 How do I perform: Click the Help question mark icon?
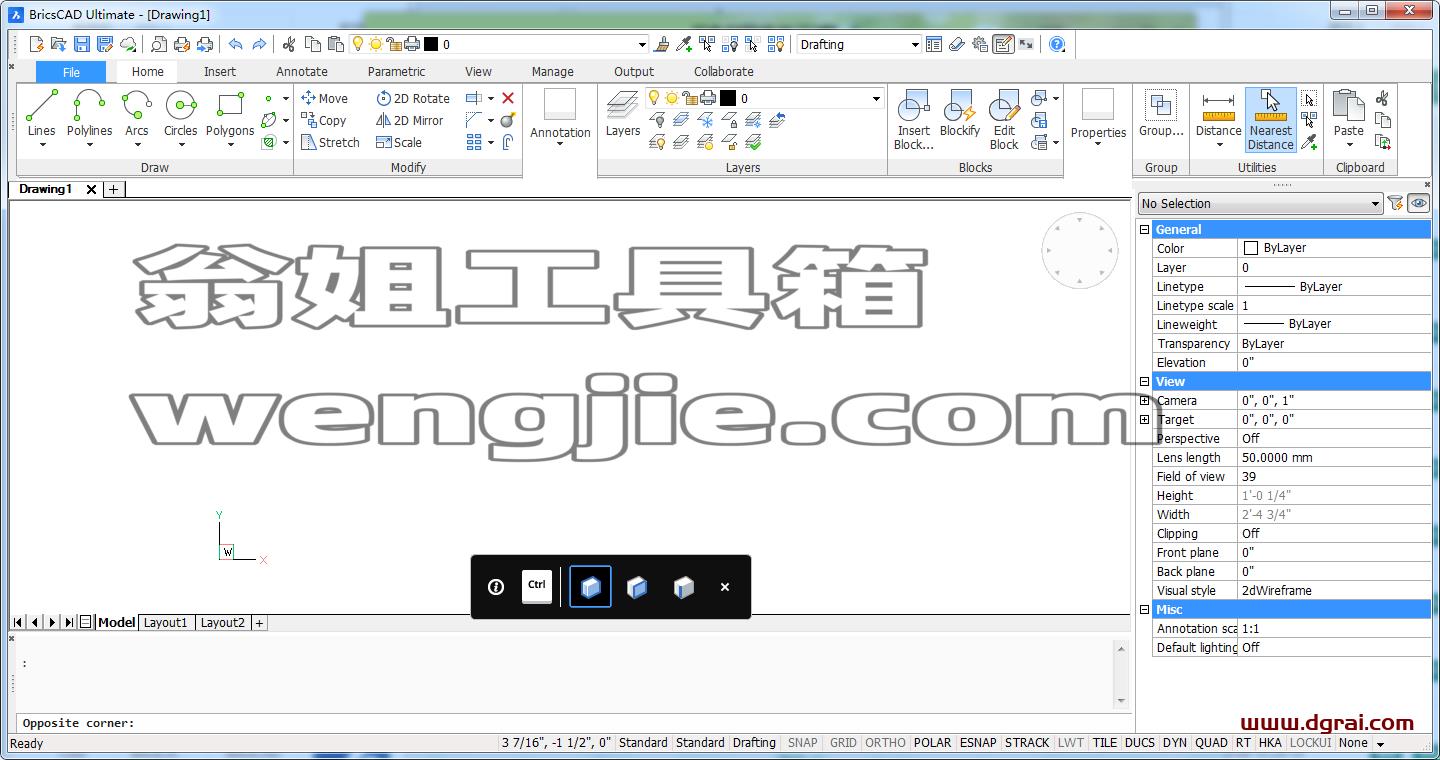[x=1057, y=44]
